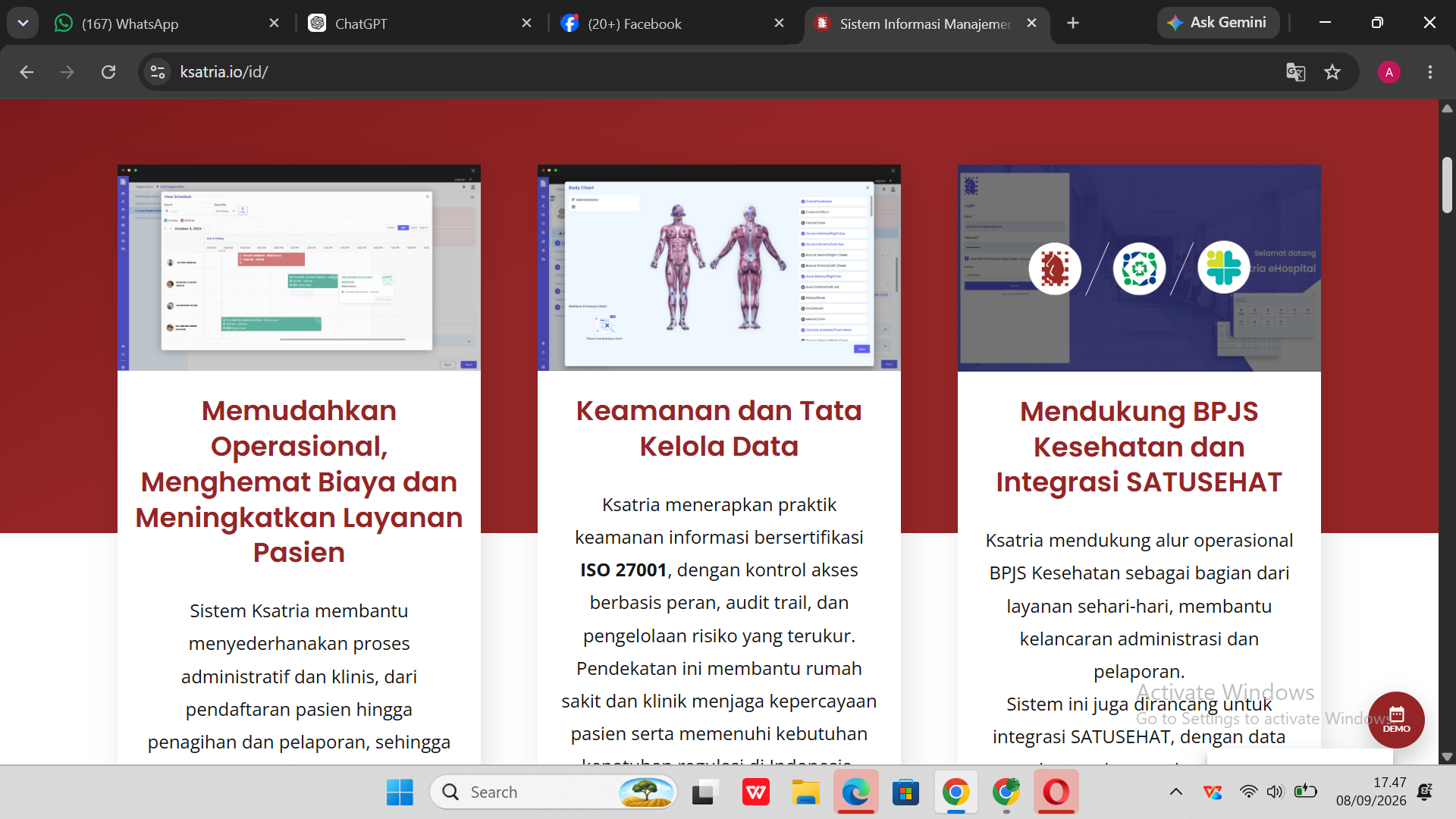
Task: Open Wi-Fi network settings in tray
Action: point(1248,792)
